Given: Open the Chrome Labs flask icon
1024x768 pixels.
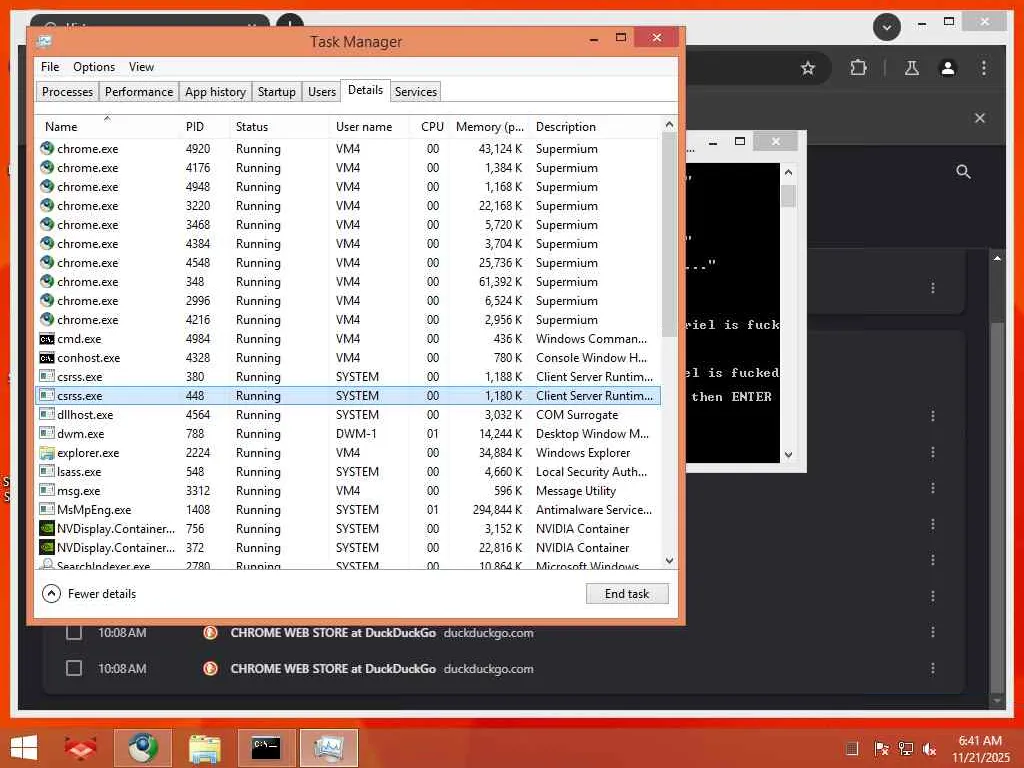Looking at the screenshot, I should pos(912,68).
